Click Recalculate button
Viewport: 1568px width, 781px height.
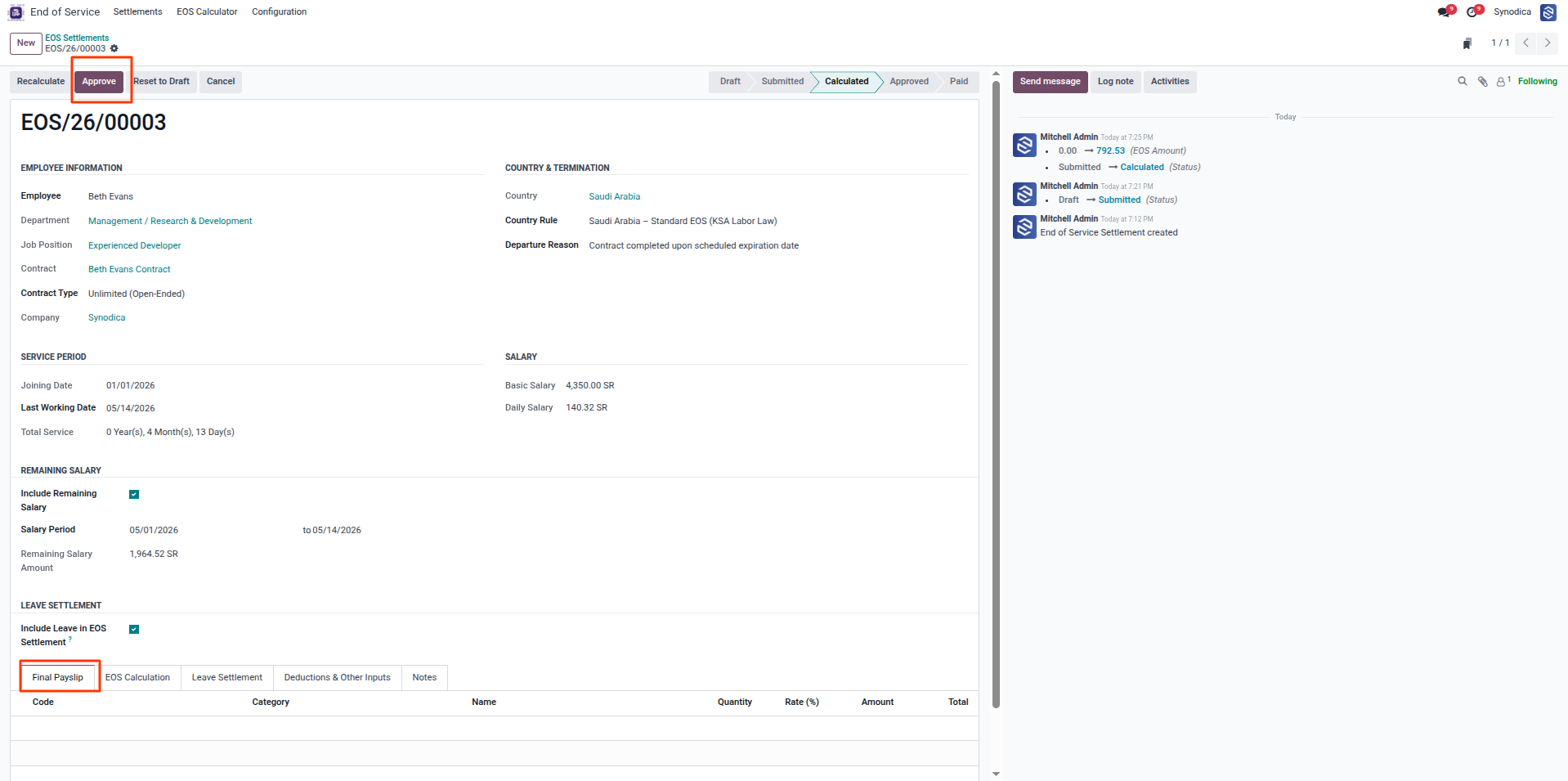coord(41,81)
